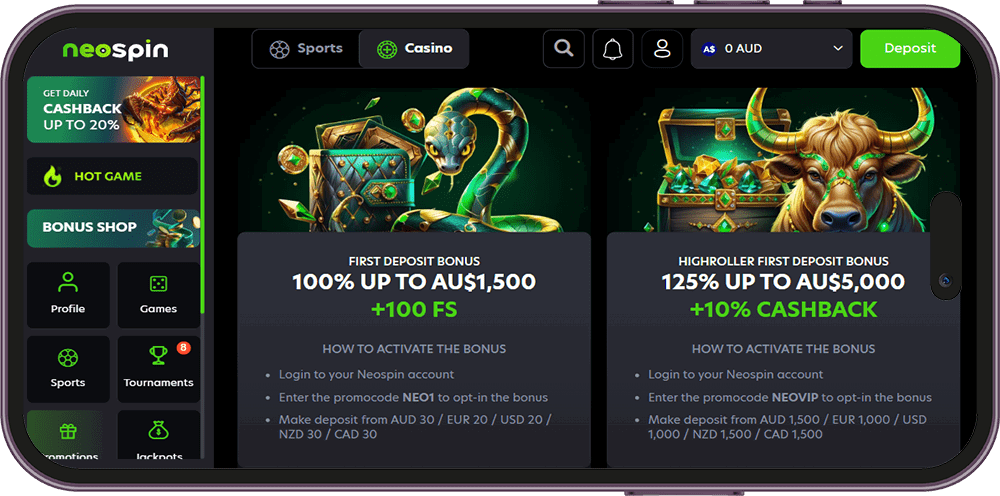Screen dimensions: 1000x496
Task: Open notifications bell icon
Action: tap(613, 48)
